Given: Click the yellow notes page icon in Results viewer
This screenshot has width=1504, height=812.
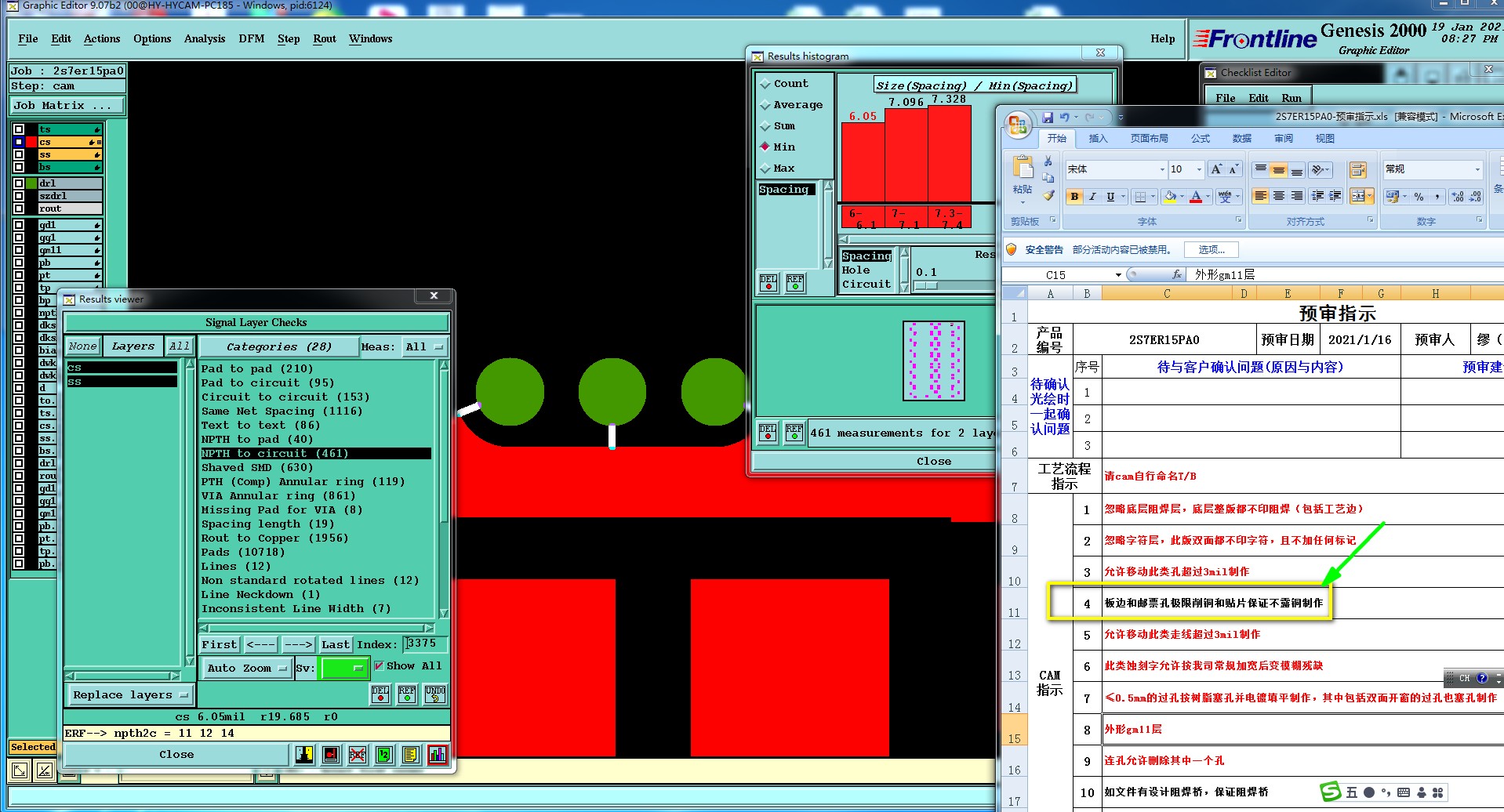Looking at the screenshot, I should (x=411, y=754).
